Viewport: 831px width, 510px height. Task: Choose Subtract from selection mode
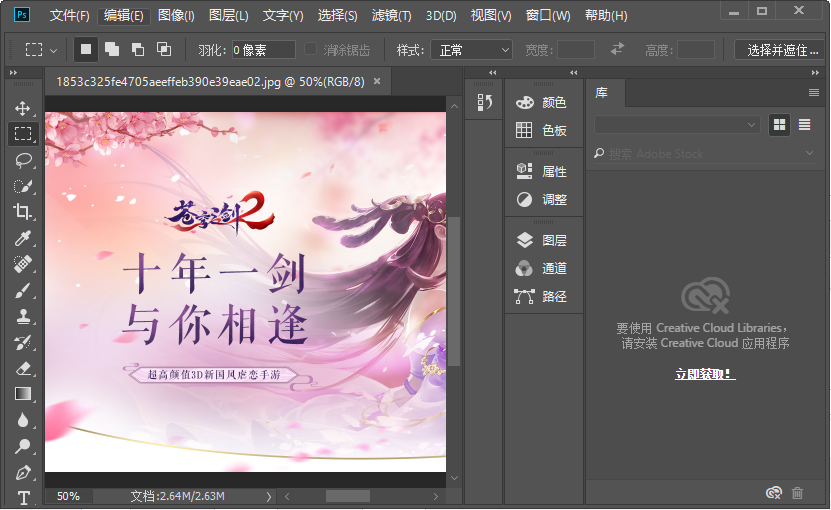pyautogui.click(x=138, y=49)
